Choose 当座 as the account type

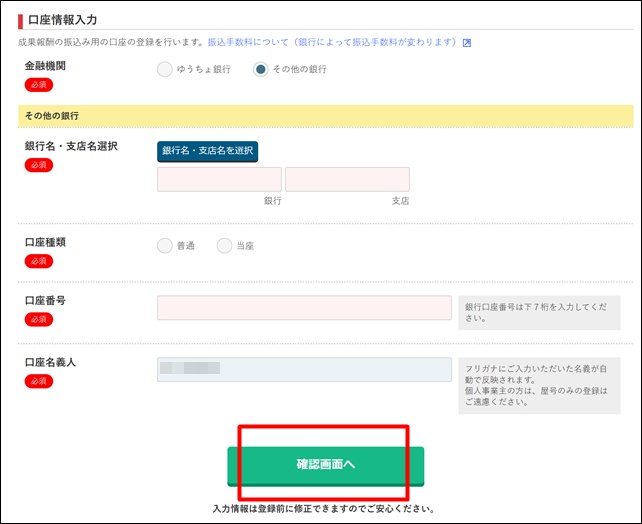(x=224, y=246)
